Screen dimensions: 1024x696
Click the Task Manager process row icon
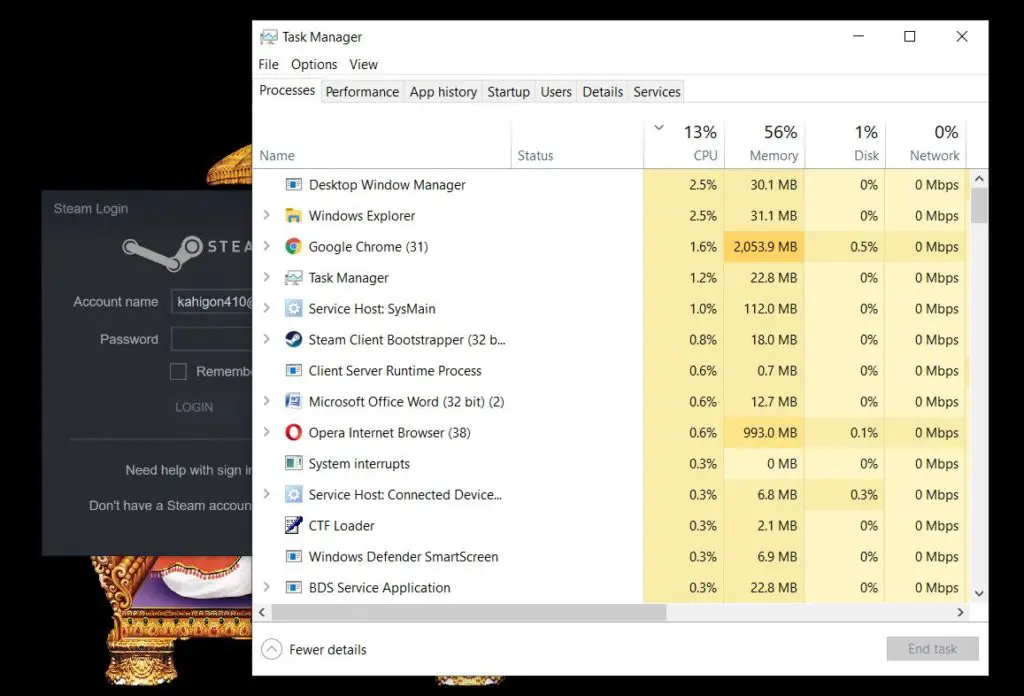point(294,277)
